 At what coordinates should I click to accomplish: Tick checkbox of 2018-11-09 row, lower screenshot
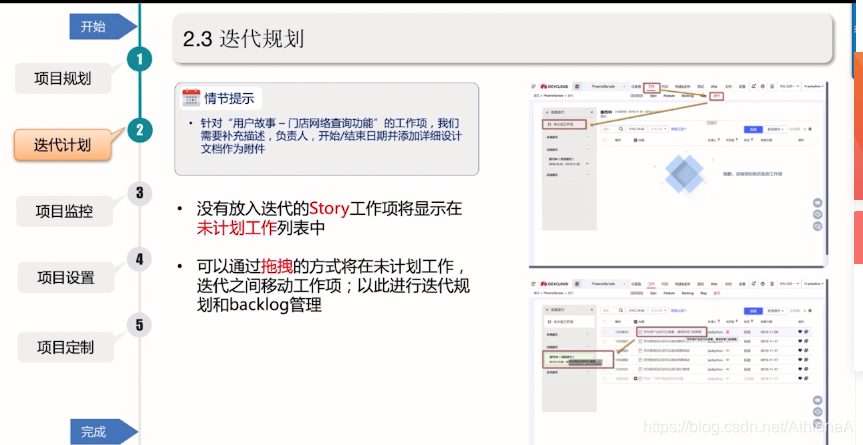click(605, 332)
